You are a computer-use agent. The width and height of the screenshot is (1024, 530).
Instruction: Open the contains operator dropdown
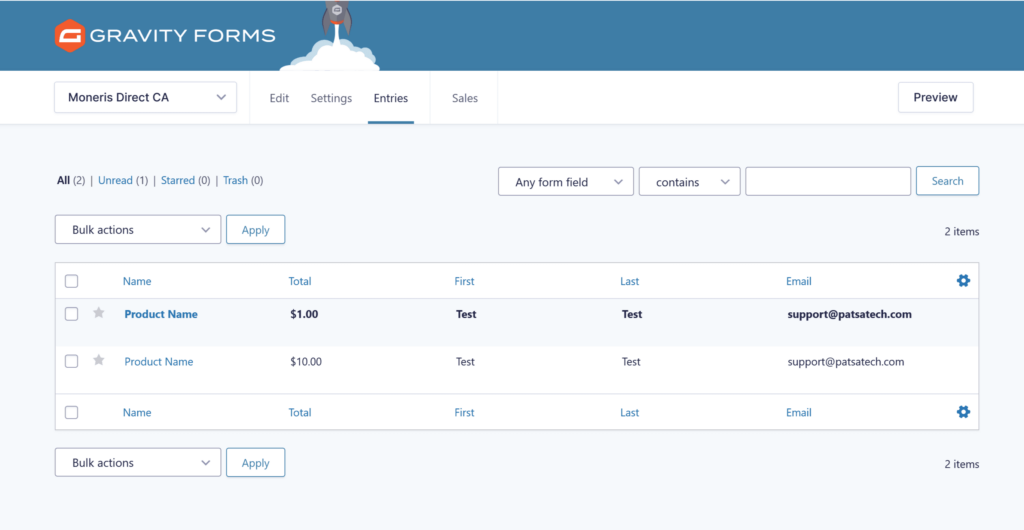tap(690, 181)
